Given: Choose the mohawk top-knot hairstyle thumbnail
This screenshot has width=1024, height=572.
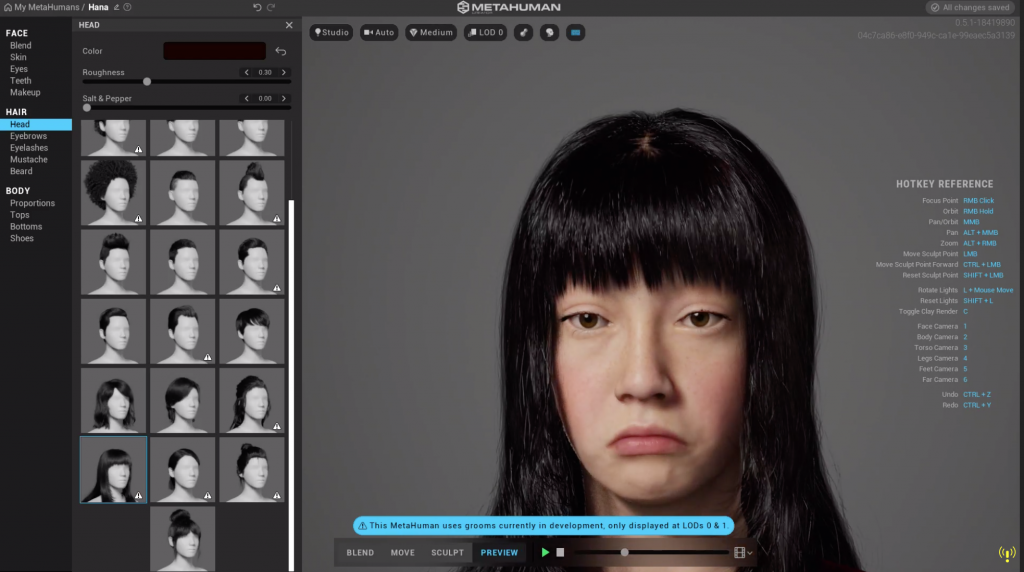Looking at the screenshot, I should pos(252,193).
